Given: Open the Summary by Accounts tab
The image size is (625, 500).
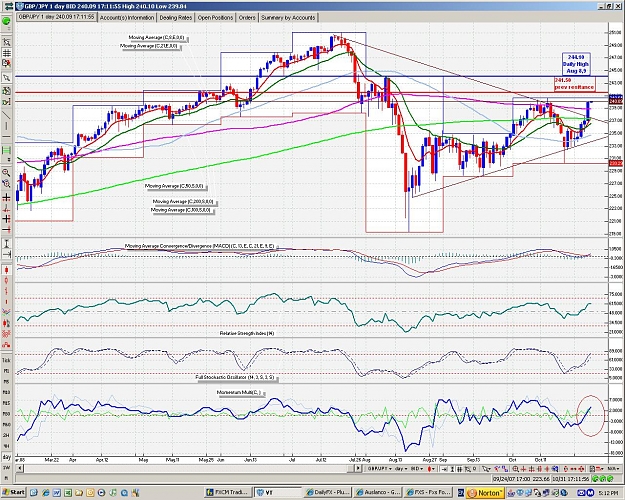Looking at the screenshot, I should click(288, 18).
